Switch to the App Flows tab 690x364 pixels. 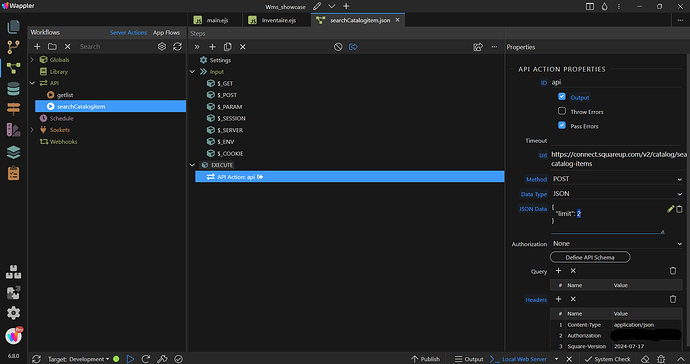pos(166,33)
